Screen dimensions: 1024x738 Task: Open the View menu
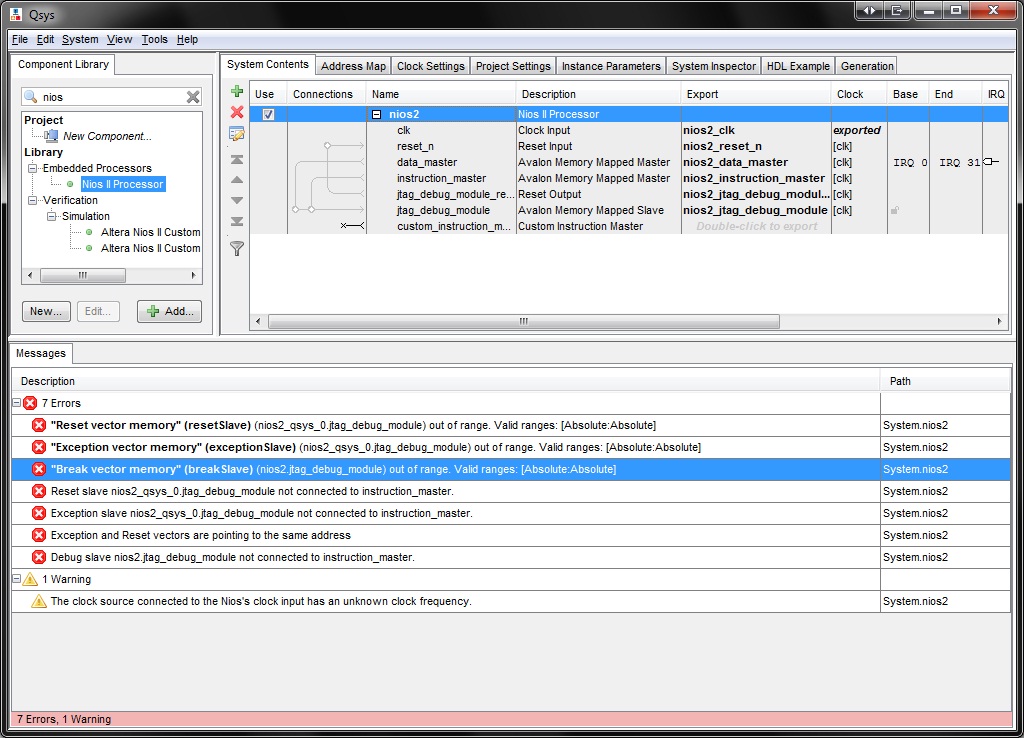tap(120, 39)
